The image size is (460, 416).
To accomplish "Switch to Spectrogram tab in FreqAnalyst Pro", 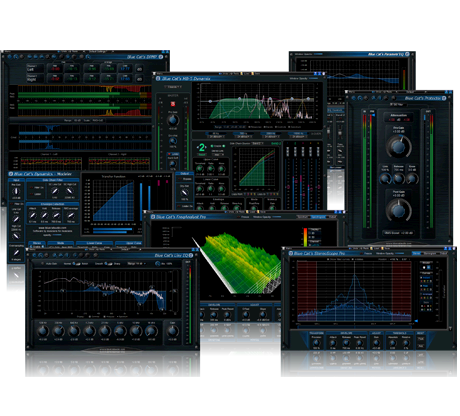I will pos(318,217).
